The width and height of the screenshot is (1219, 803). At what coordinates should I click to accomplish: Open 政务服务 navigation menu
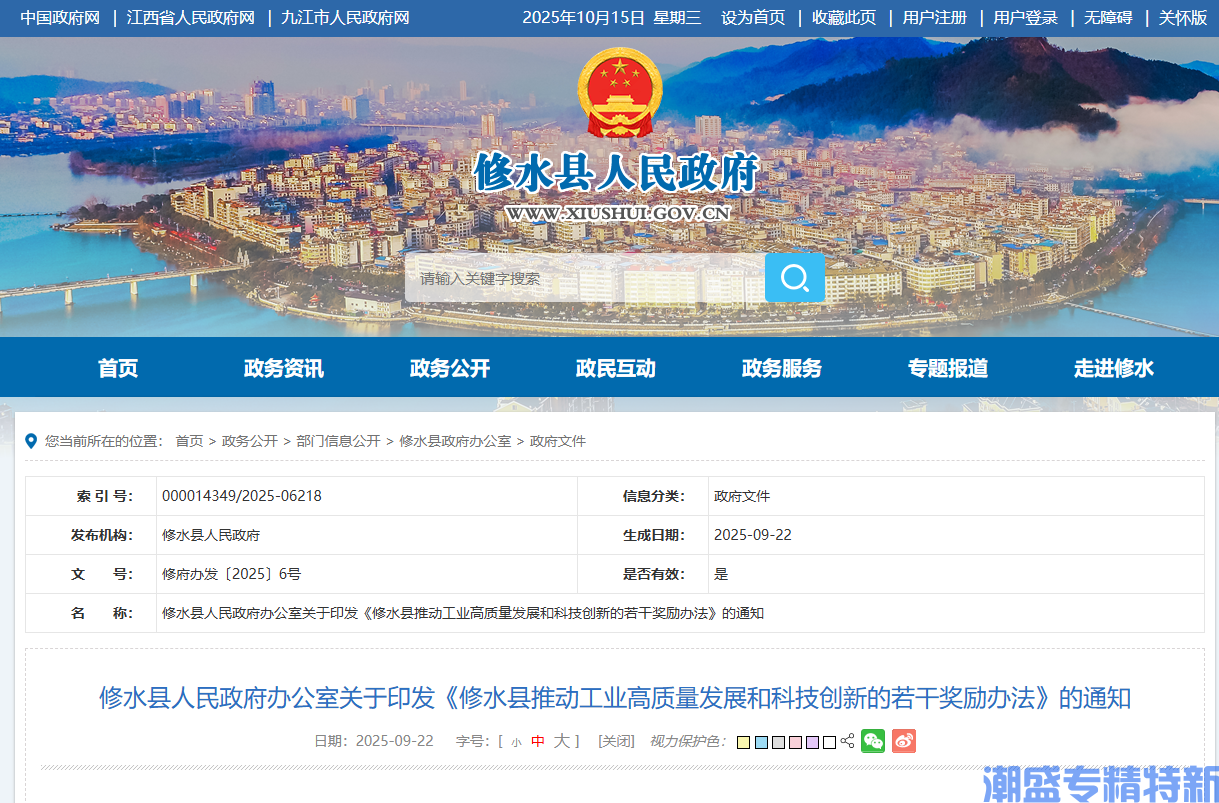(x=782, y=368)
